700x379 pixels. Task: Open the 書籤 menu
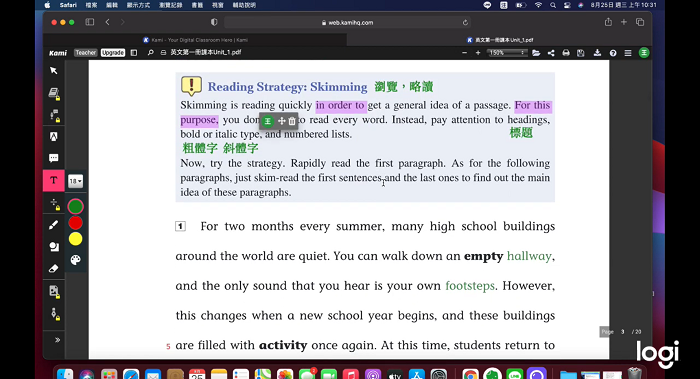tap(197, 5)
